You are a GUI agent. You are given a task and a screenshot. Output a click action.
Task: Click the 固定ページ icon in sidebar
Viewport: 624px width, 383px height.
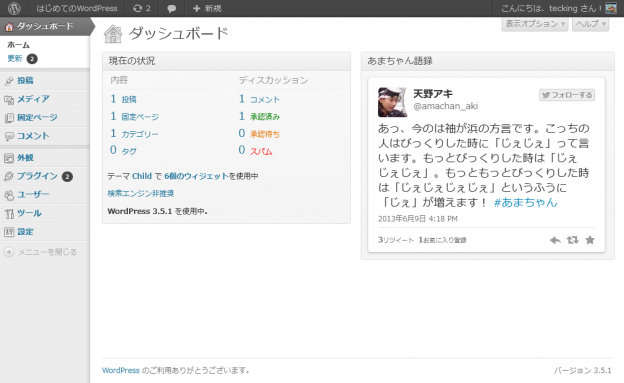coord(9,118)
